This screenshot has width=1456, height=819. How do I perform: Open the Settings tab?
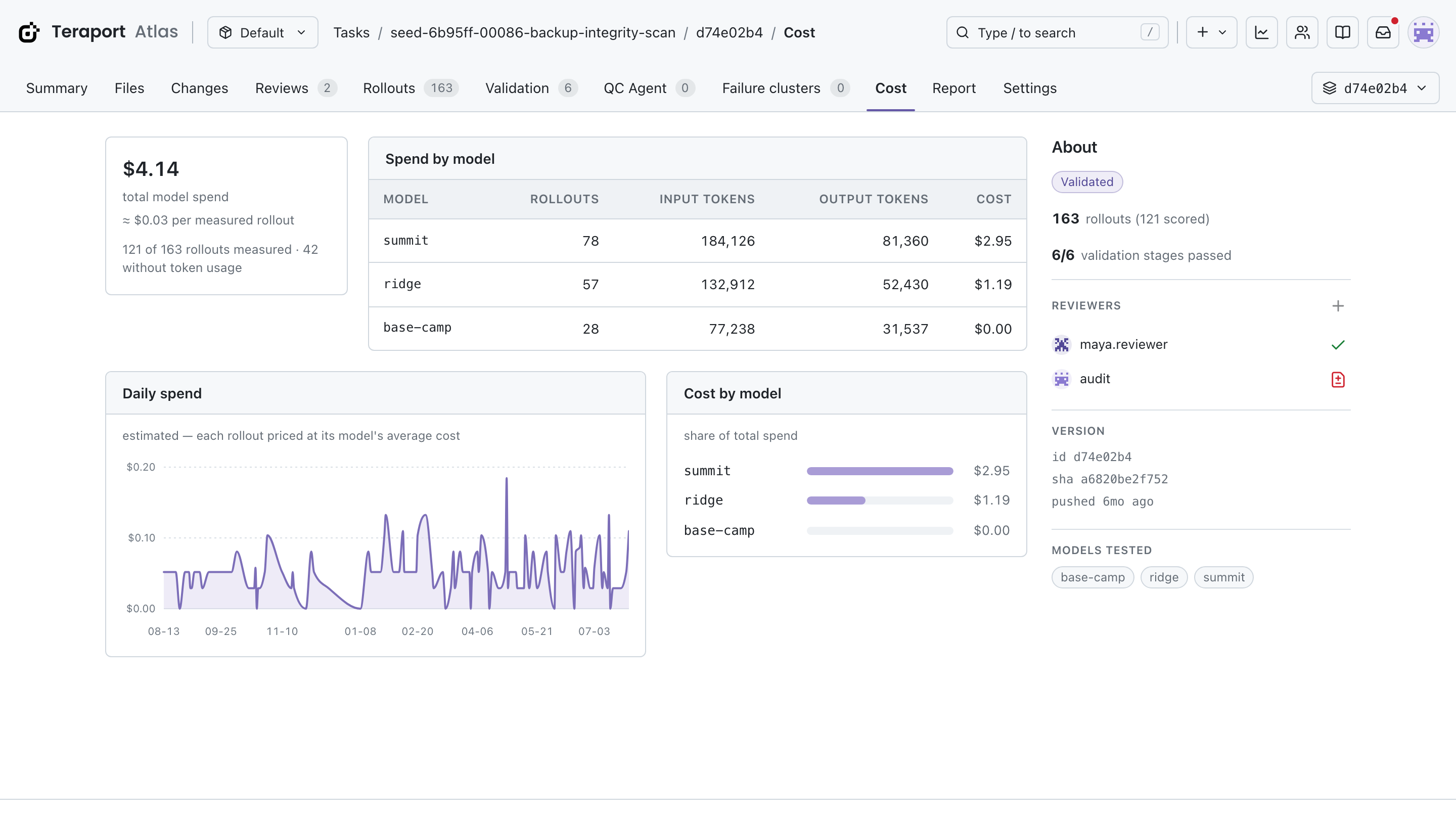coord(1029,87)
